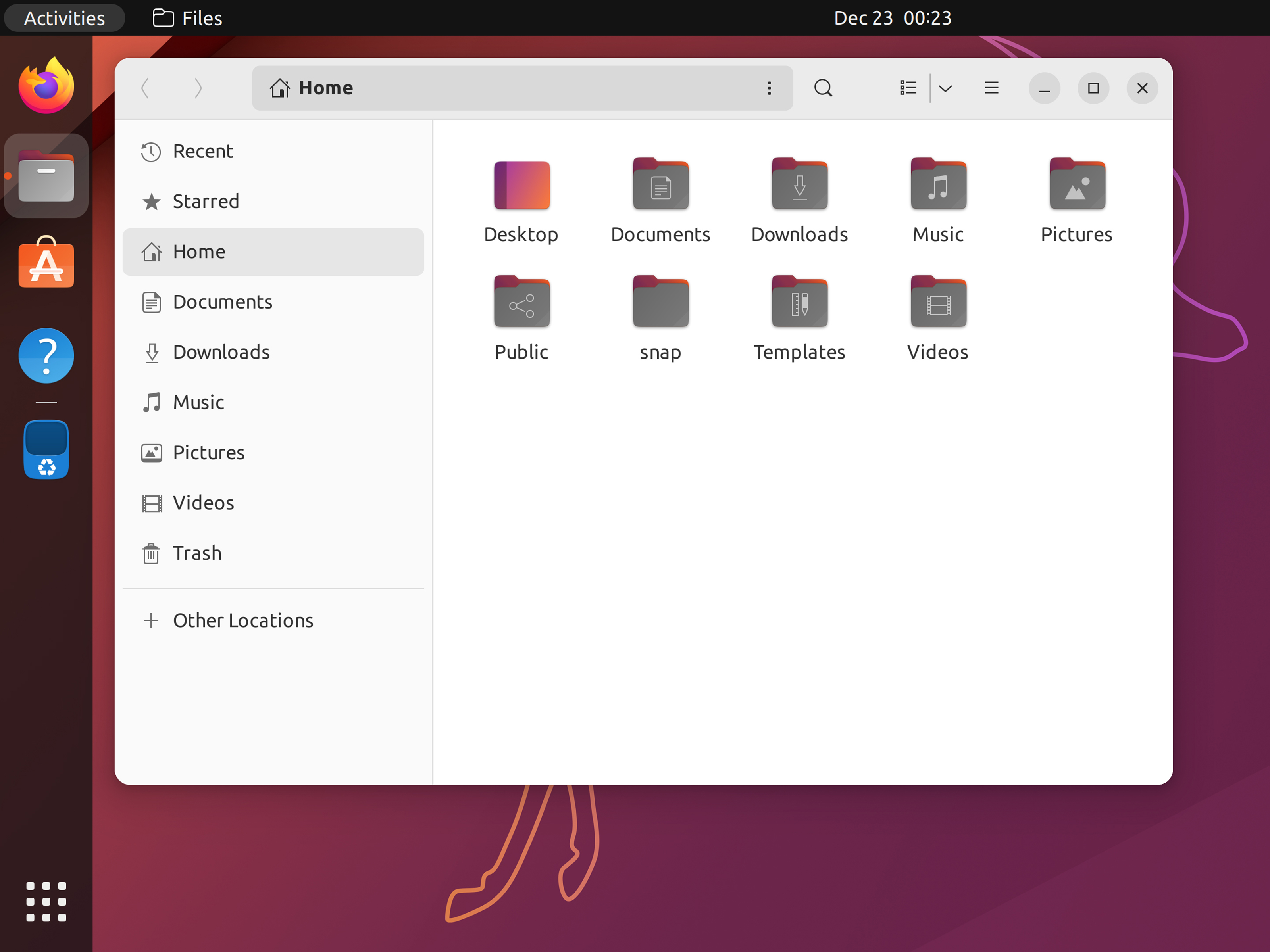Click the forward navigation arrow
Image resolution: width=1270 pixels, height=952 pixels.
(198, 88)
